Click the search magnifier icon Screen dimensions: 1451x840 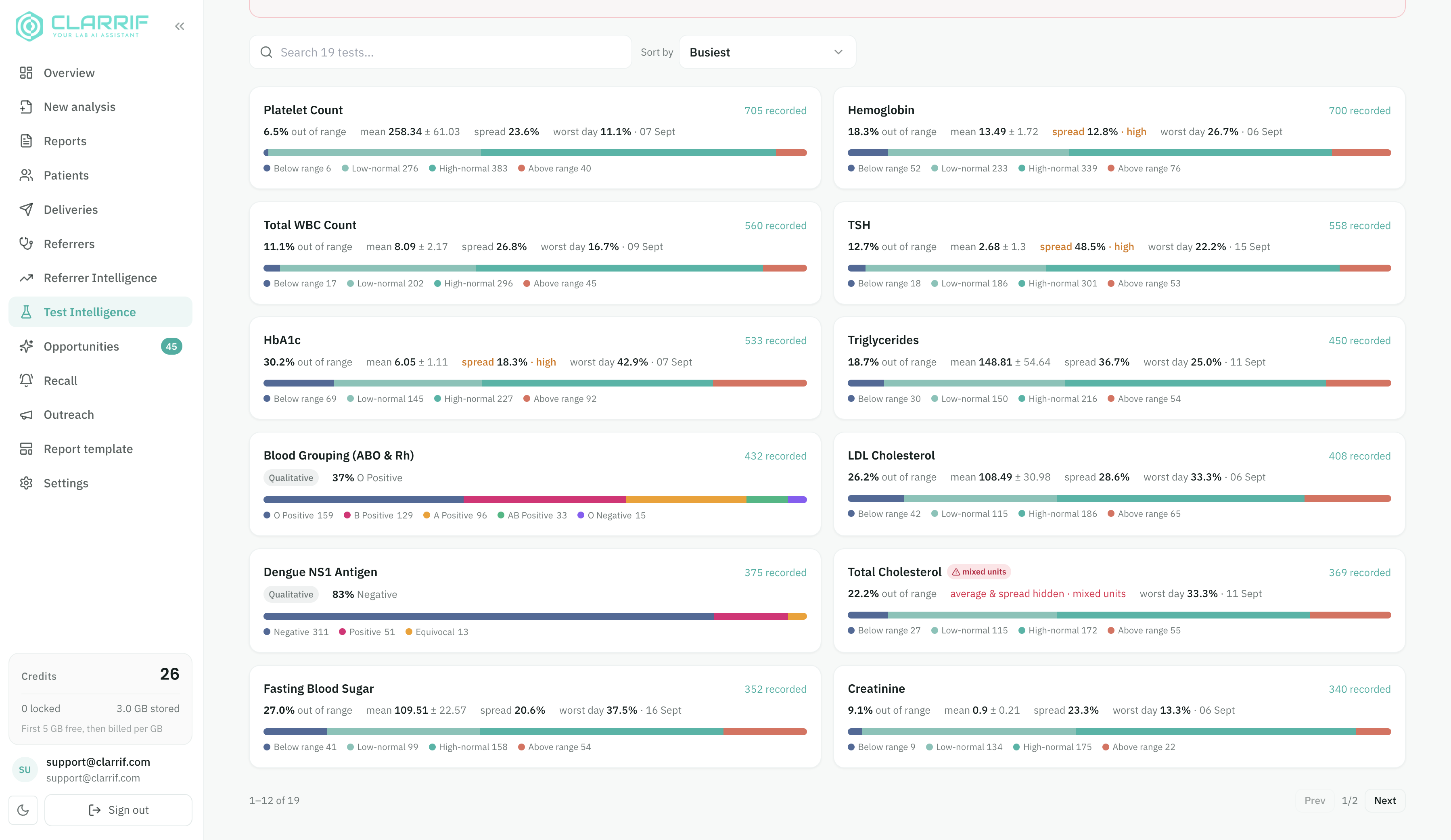pos(266,52)
